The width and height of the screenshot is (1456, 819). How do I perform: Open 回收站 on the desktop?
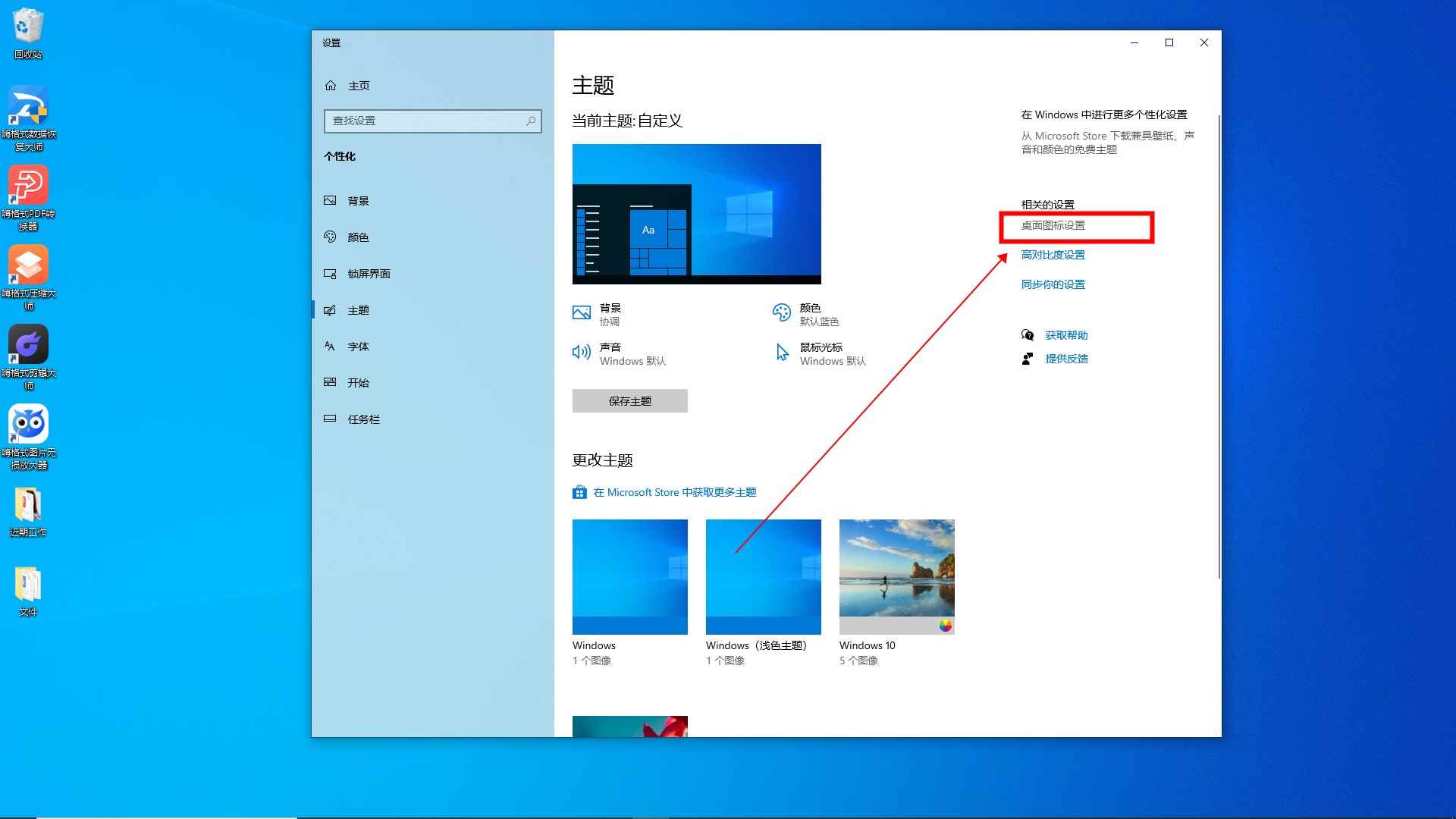[x=28, y=30]
